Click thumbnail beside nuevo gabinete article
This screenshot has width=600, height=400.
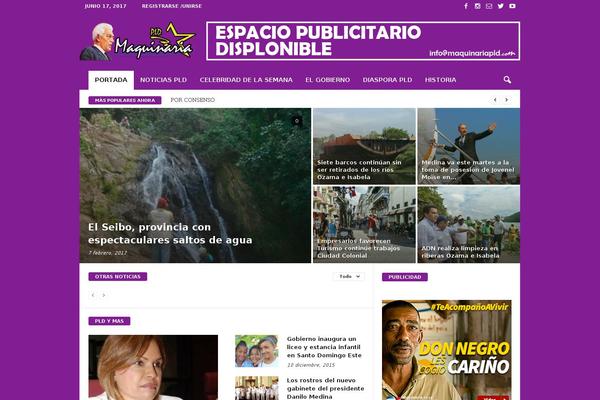(x=257, y=388)
